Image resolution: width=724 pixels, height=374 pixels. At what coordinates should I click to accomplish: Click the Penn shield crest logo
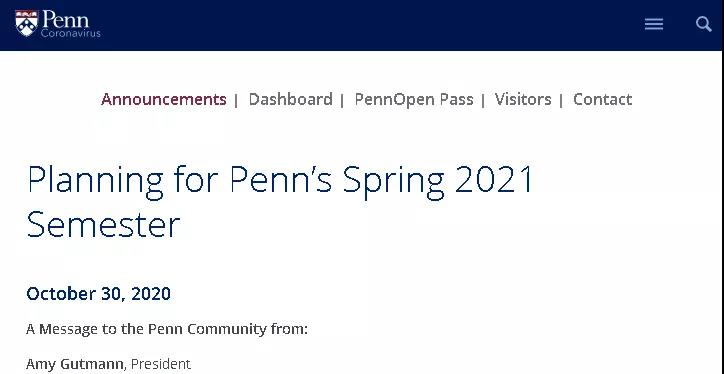coord(26,23)
